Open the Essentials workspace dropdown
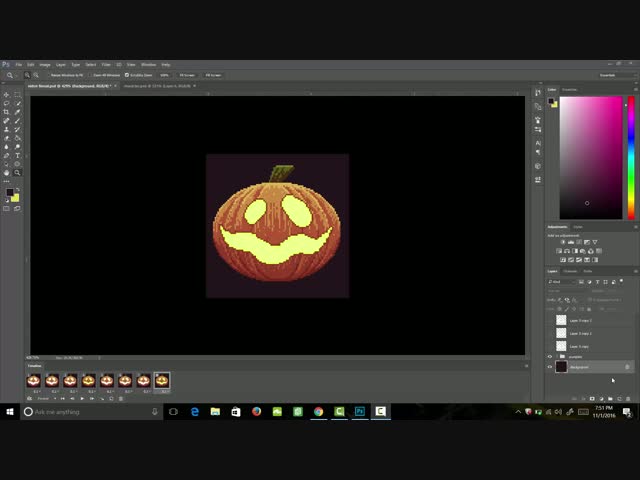The image size is (640, 480). pyautogui.click(x=618, y=75)
